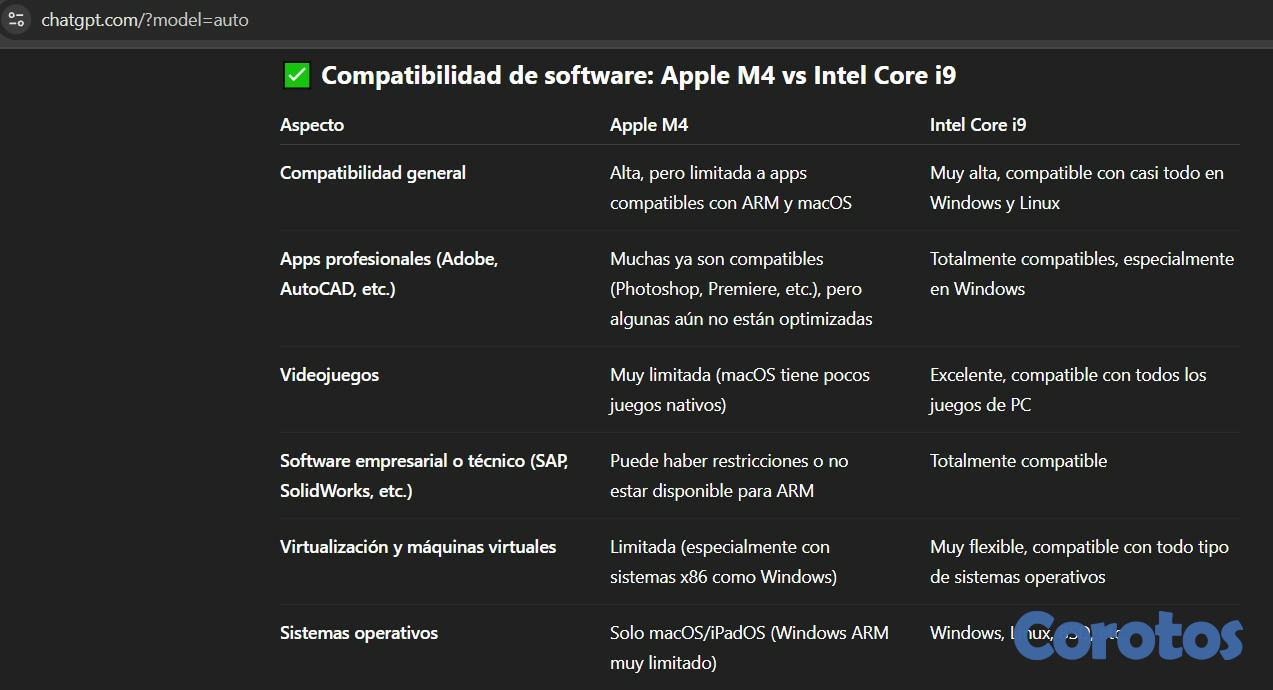Click the 'Software empresarial o técnico' row label
Viewport: 1273px width, 690px height.
click(423, 476)
